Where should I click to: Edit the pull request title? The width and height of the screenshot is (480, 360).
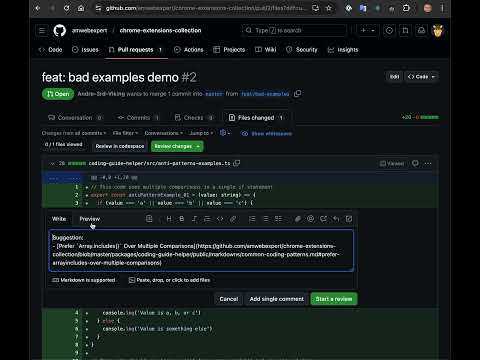click(394, 77)
